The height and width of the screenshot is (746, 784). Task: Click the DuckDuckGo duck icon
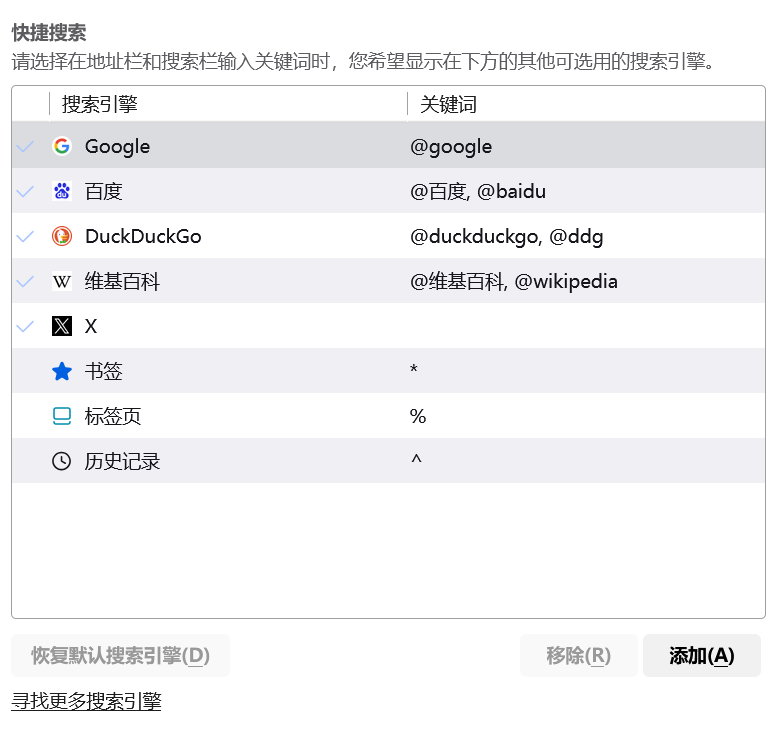pos(62,236)
